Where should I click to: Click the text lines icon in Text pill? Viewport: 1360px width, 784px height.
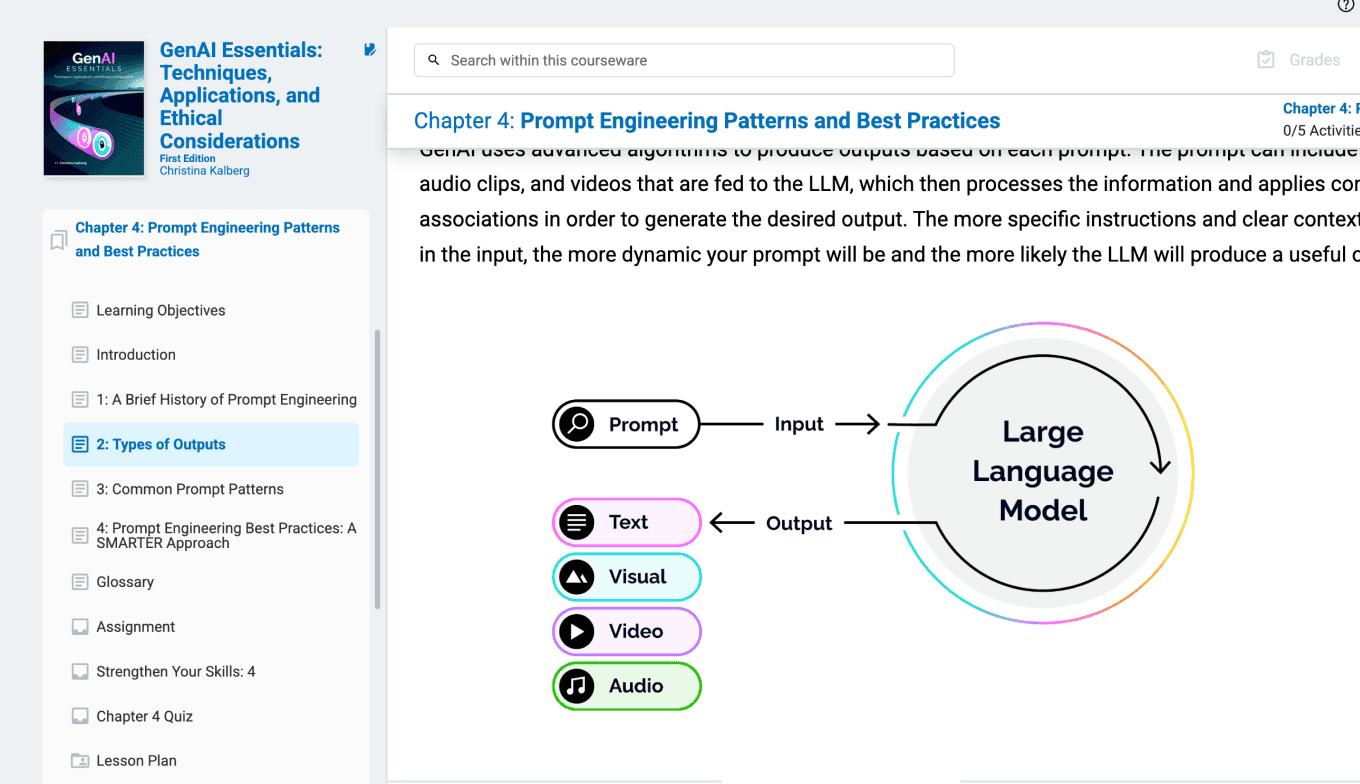pos(577,522)
